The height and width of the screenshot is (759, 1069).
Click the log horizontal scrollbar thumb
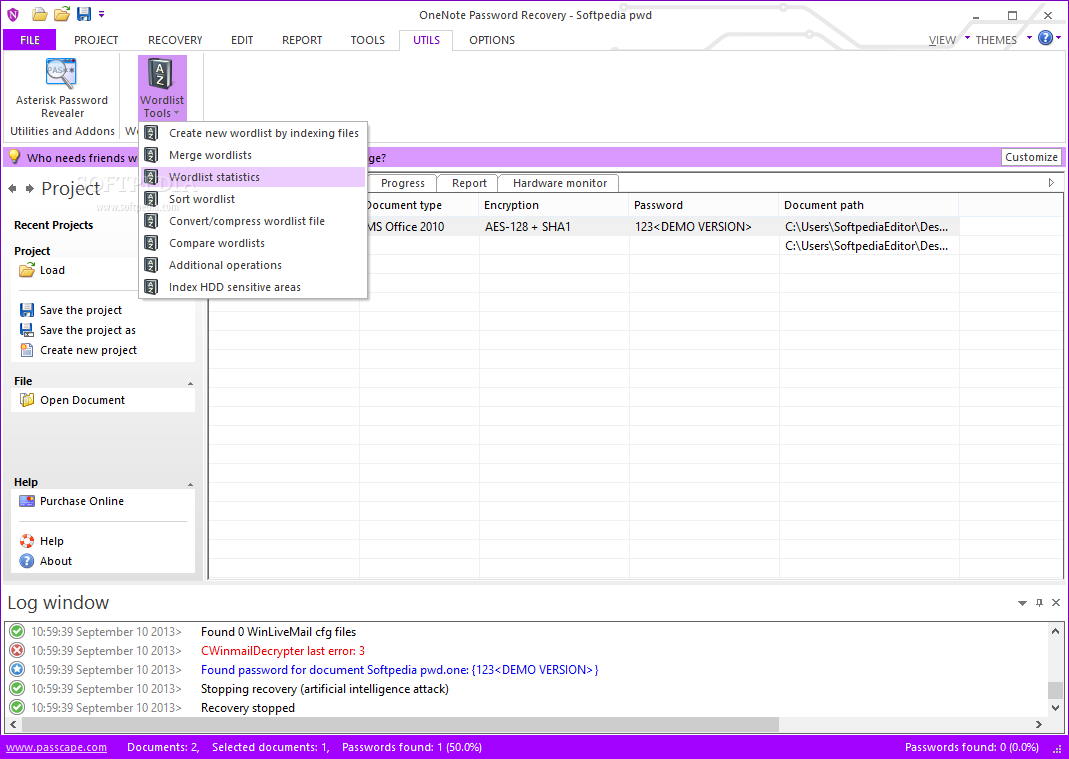click(x=400, y=724)
